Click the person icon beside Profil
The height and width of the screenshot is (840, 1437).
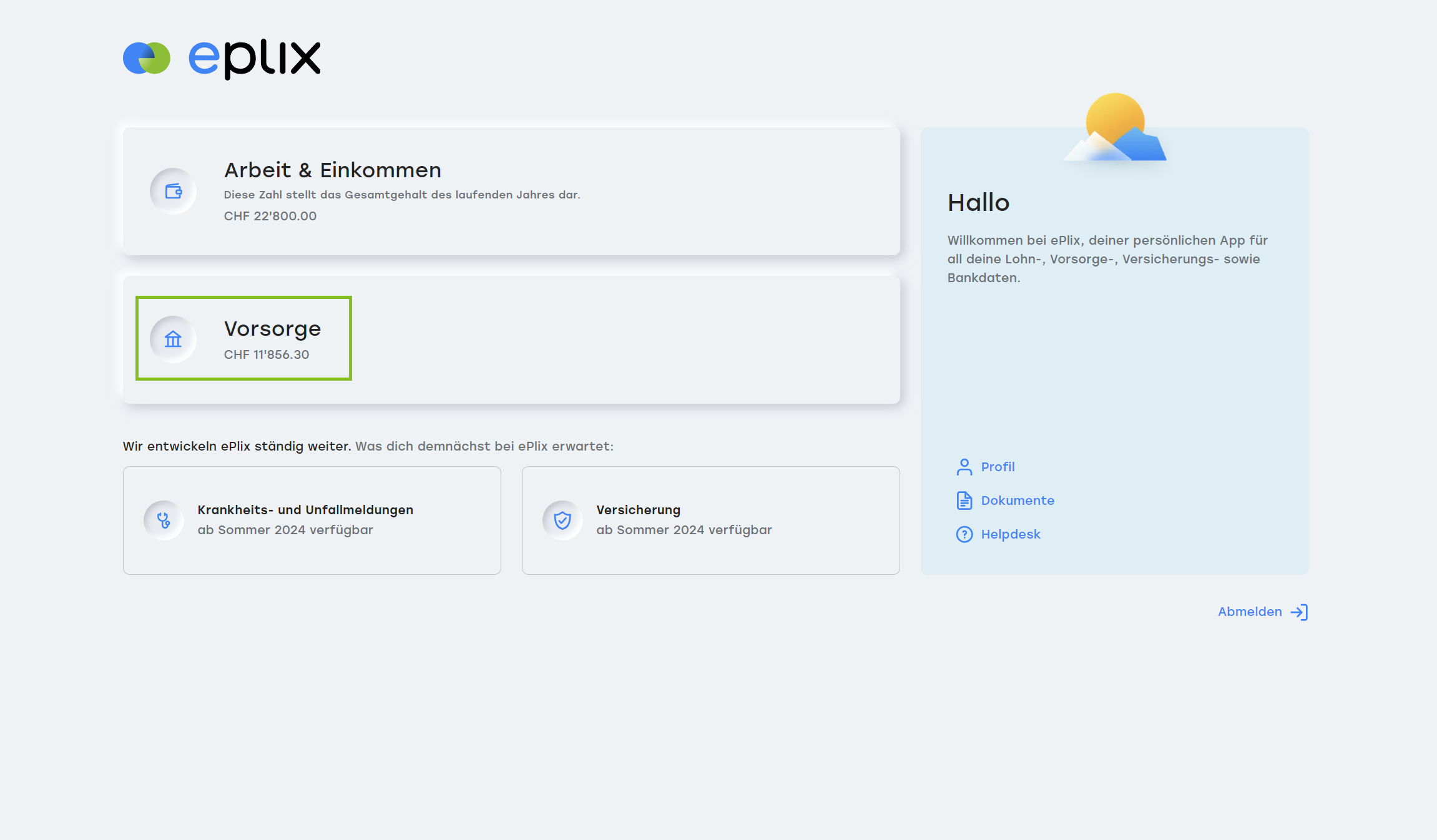(x=964, y=467)
